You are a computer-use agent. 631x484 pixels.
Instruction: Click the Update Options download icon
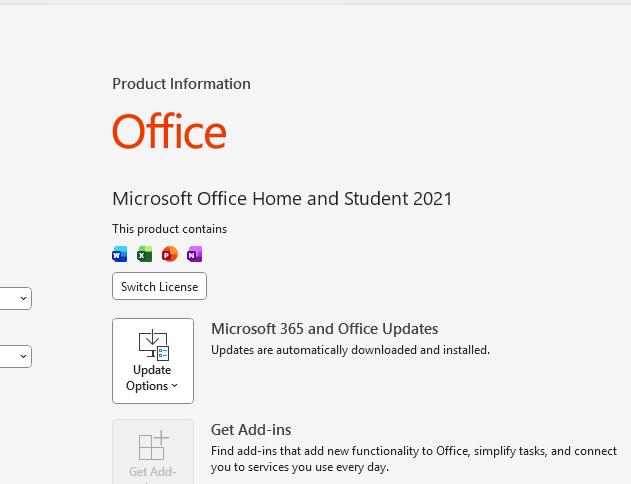[153, 345]
